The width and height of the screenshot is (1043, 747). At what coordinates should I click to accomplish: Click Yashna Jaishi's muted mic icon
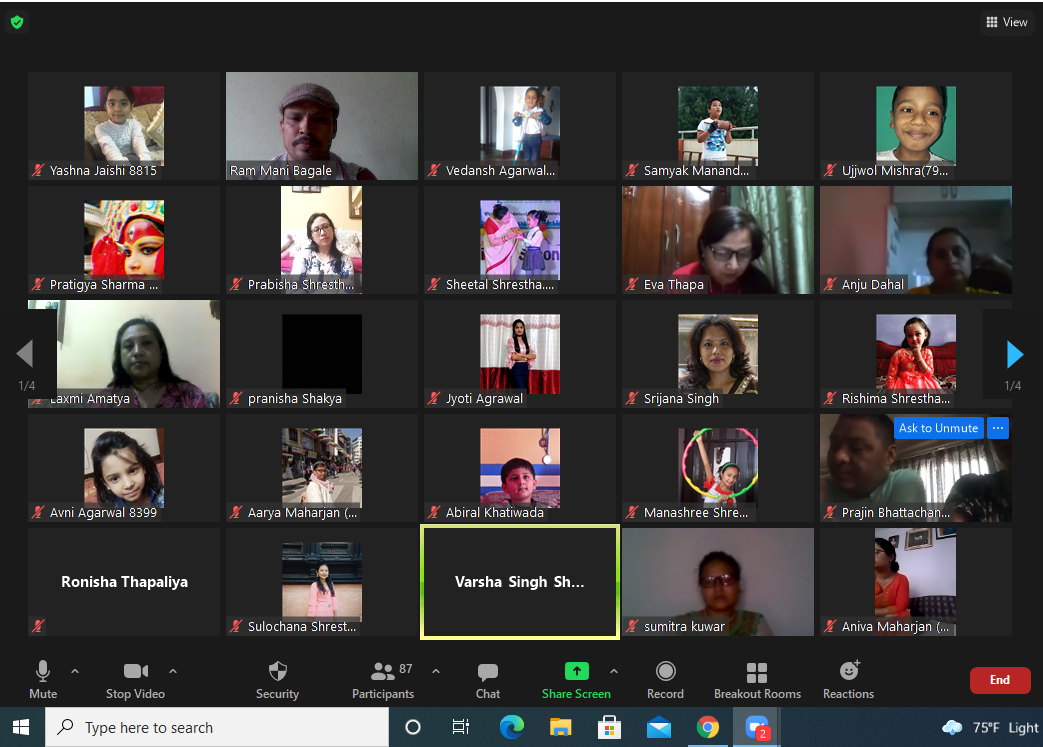tap(39, 170)
